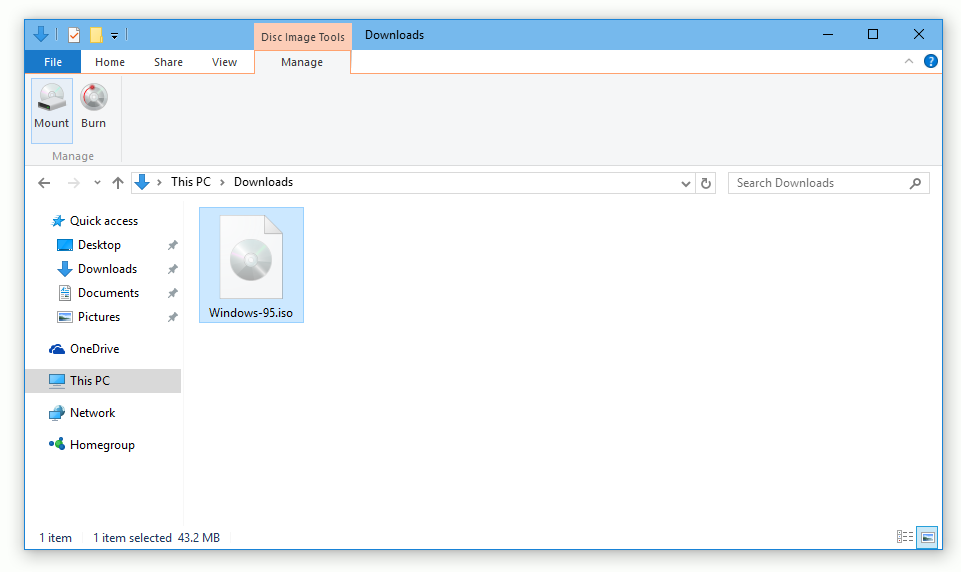961x572 pixels.
Task: Click the address bar Downloads folder icon
Action: pyautogui.click(x=142, y=182)
